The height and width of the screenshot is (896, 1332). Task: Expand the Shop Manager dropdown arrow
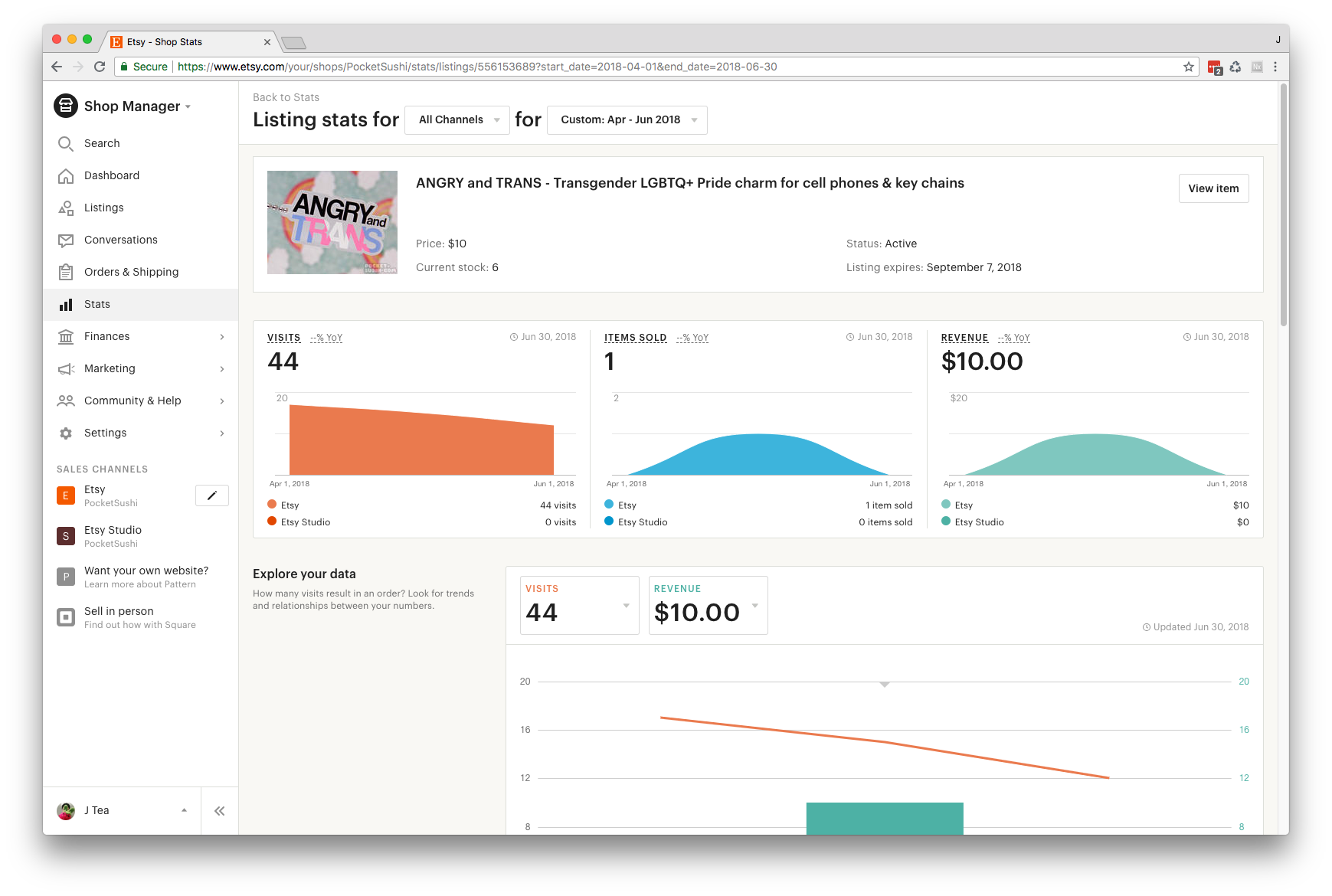[x=188, y=107]
